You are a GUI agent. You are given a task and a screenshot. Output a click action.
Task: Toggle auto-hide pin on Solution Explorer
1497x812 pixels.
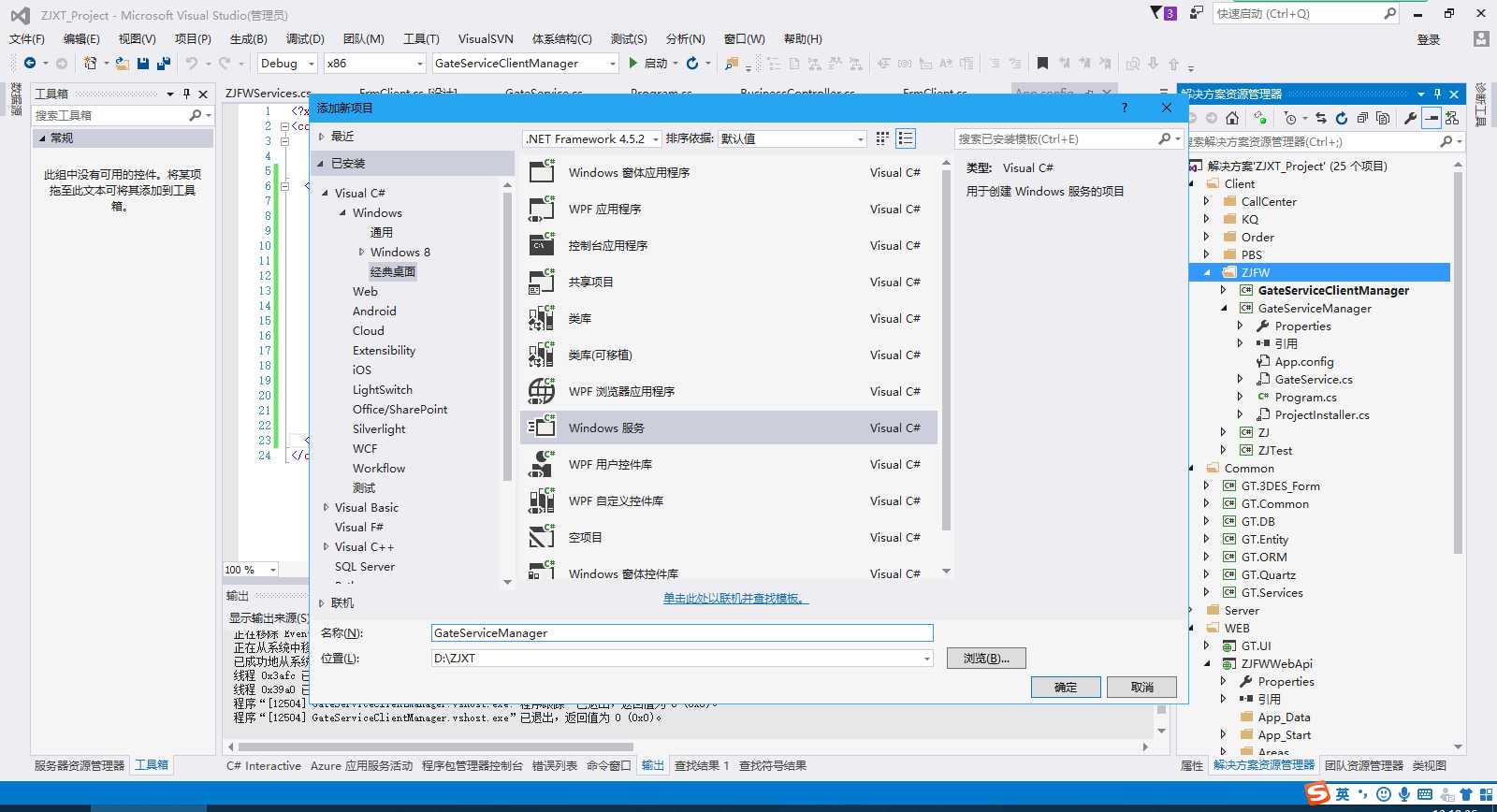click(x=1437, y=94)
